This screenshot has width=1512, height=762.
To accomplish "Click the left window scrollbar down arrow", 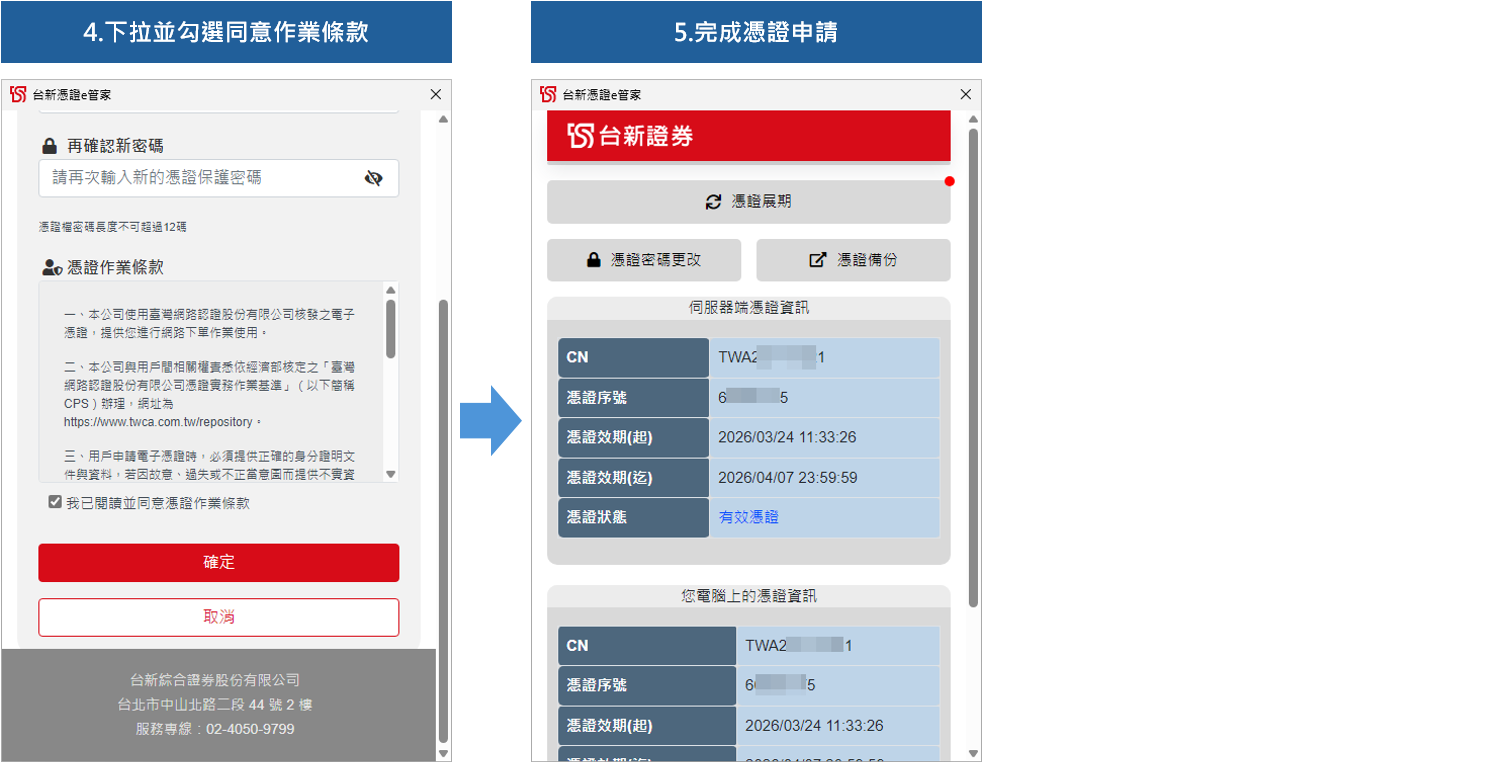I will pos(443,753).
